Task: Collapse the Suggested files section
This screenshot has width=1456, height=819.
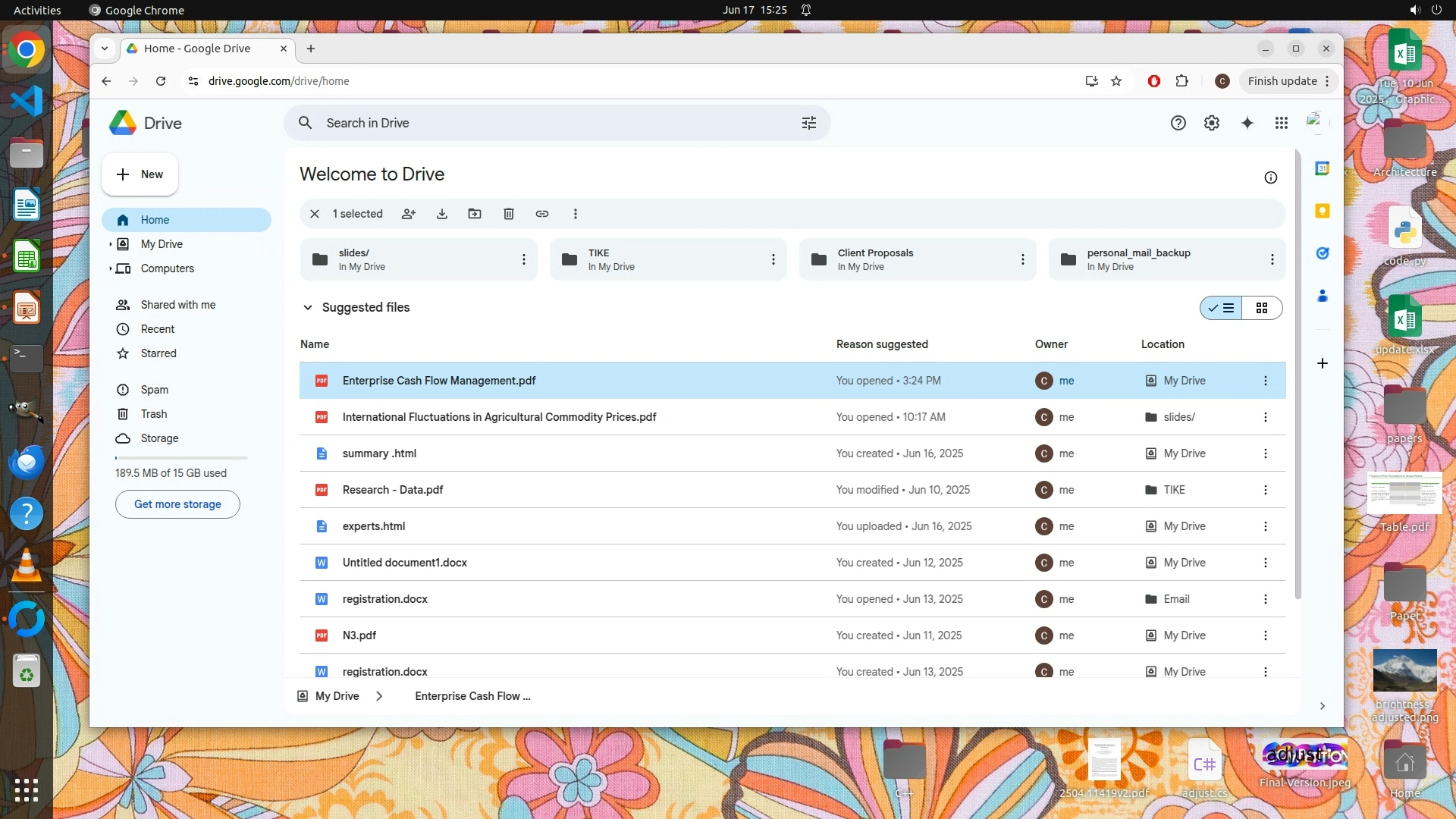Action: [x=308, y=307]
